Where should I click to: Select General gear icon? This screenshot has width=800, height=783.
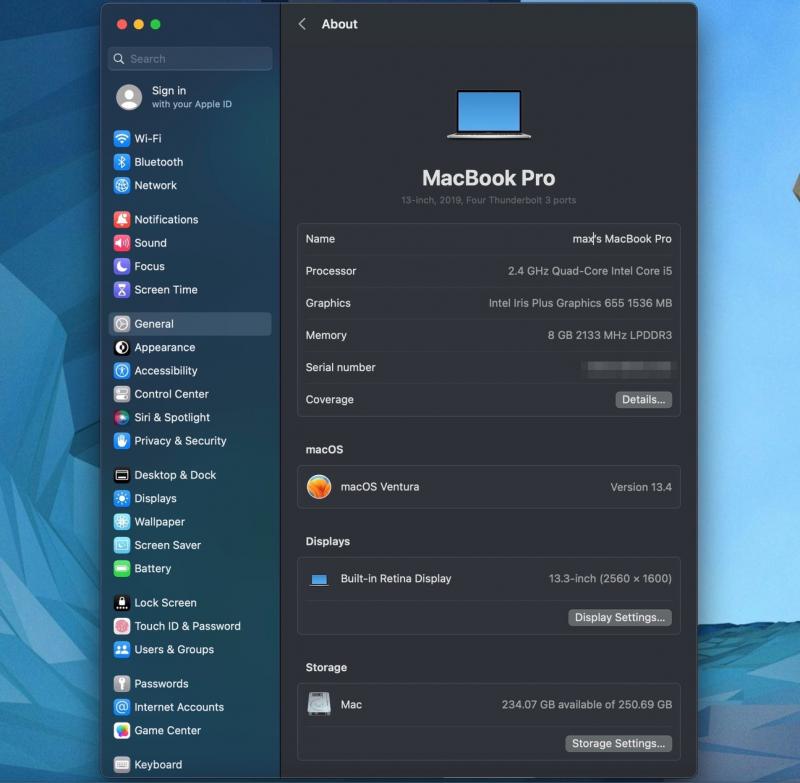coord(121,324)
